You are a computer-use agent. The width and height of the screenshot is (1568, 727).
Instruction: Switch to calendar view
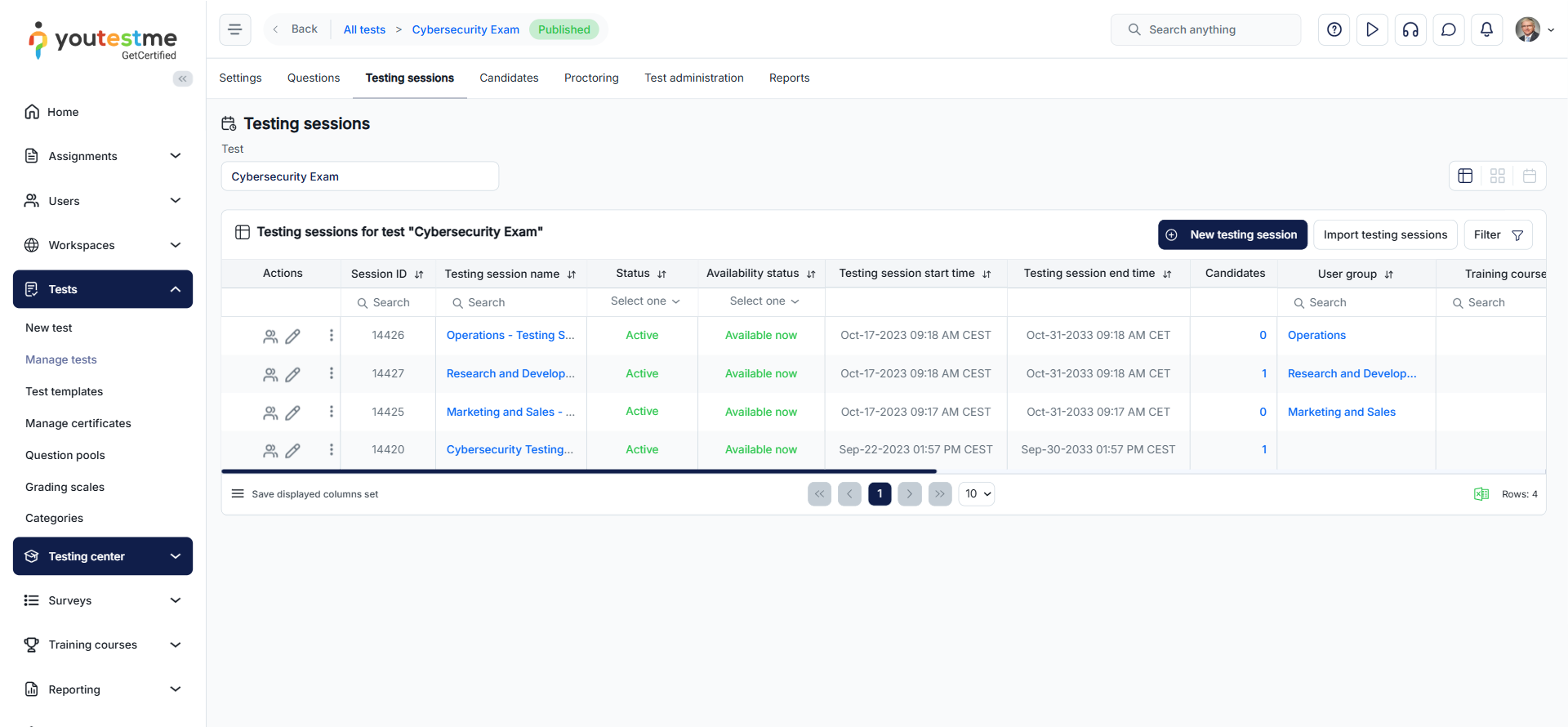tap(1529, 176)
